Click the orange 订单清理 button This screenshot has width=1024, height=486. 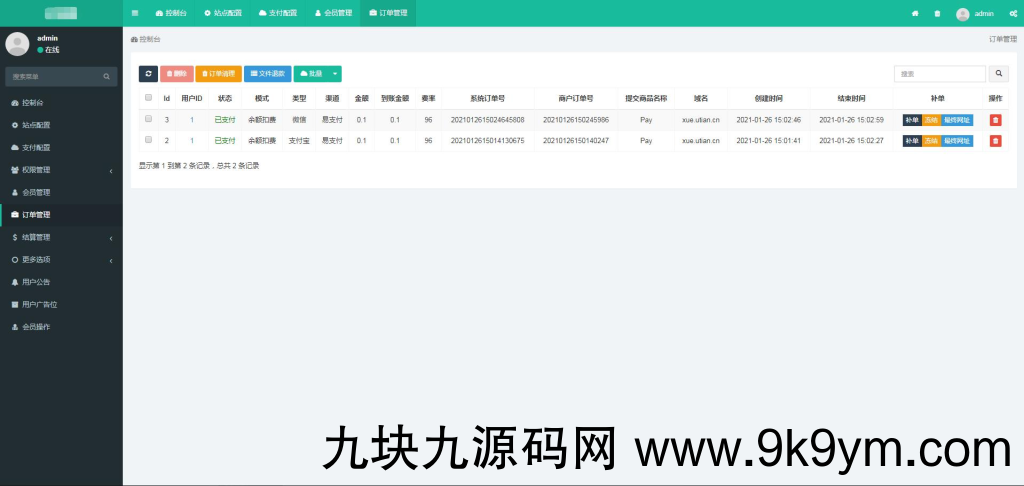tap(218, 74)
